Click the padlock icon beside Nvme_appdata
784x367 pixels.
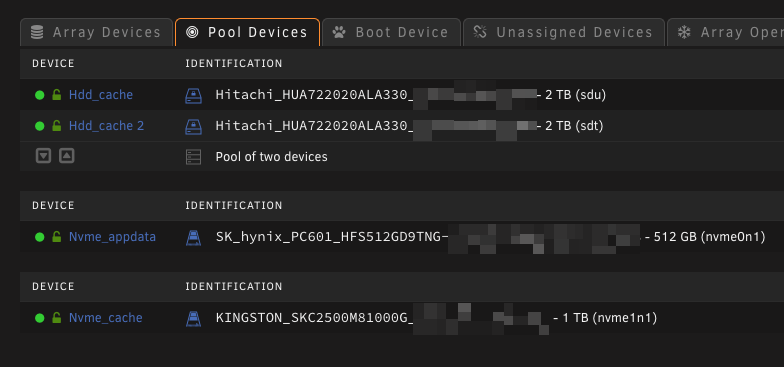(57, 236)
